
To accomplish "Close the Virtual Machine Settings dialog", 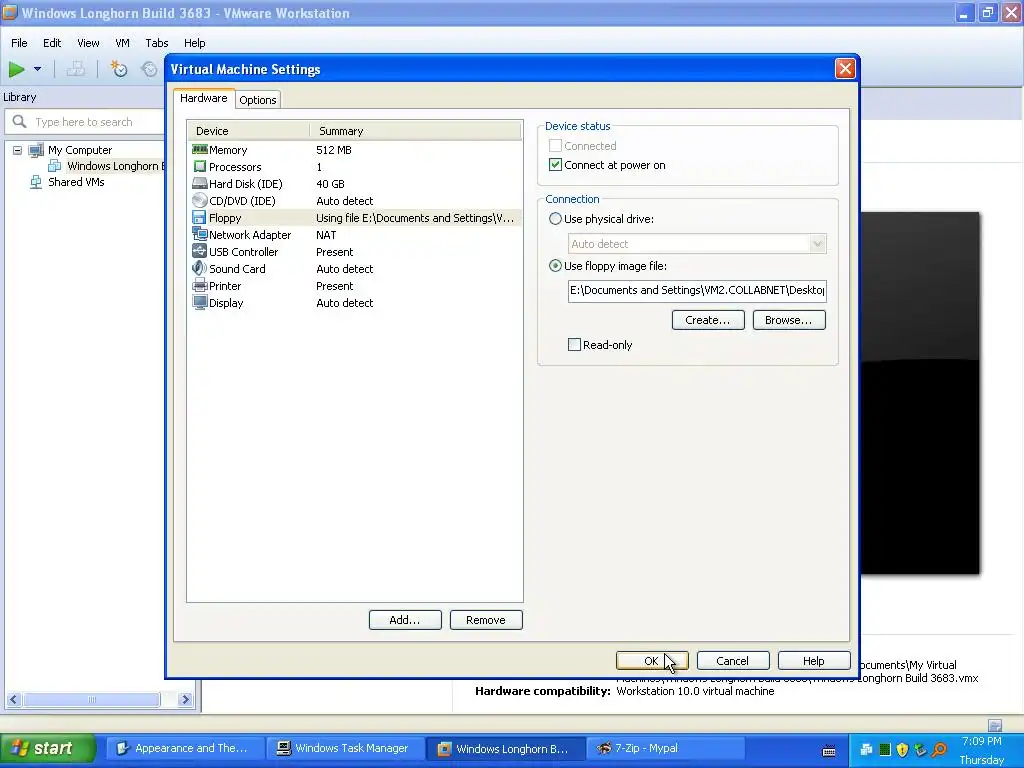I will 845,69.
